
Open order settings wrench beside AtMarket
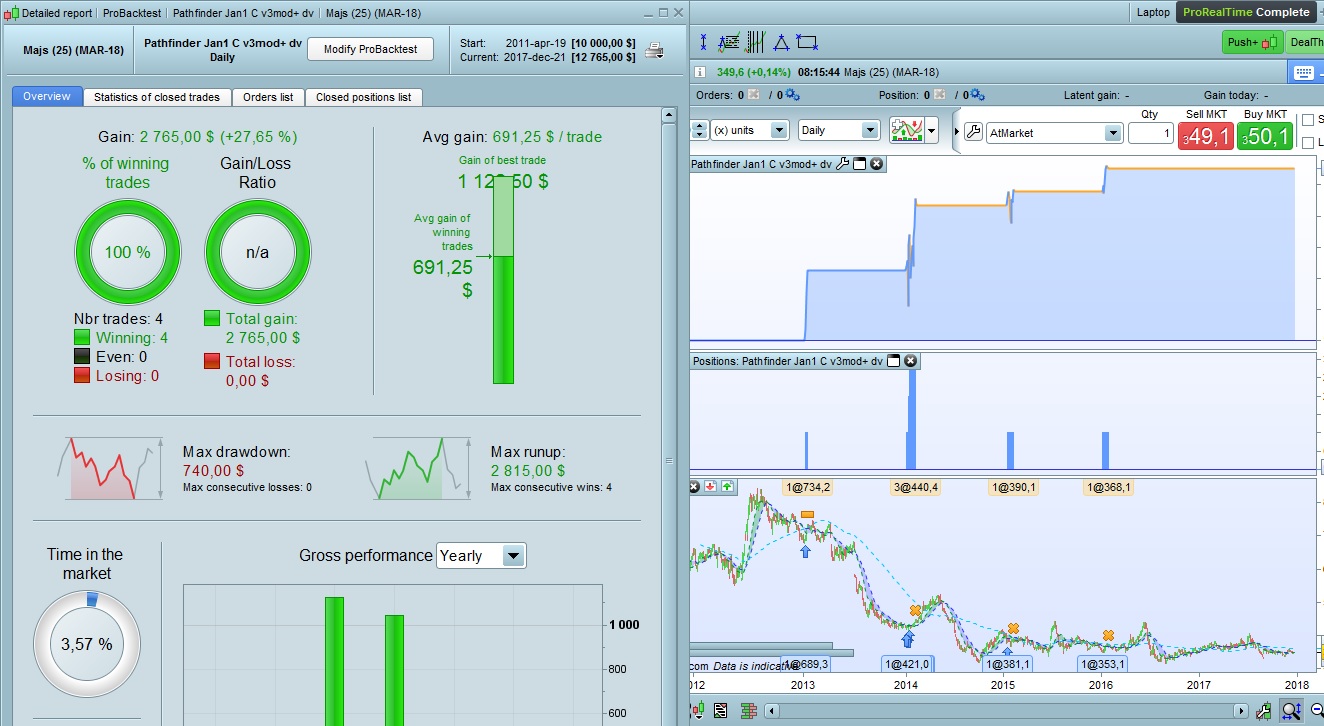(972, 132)
